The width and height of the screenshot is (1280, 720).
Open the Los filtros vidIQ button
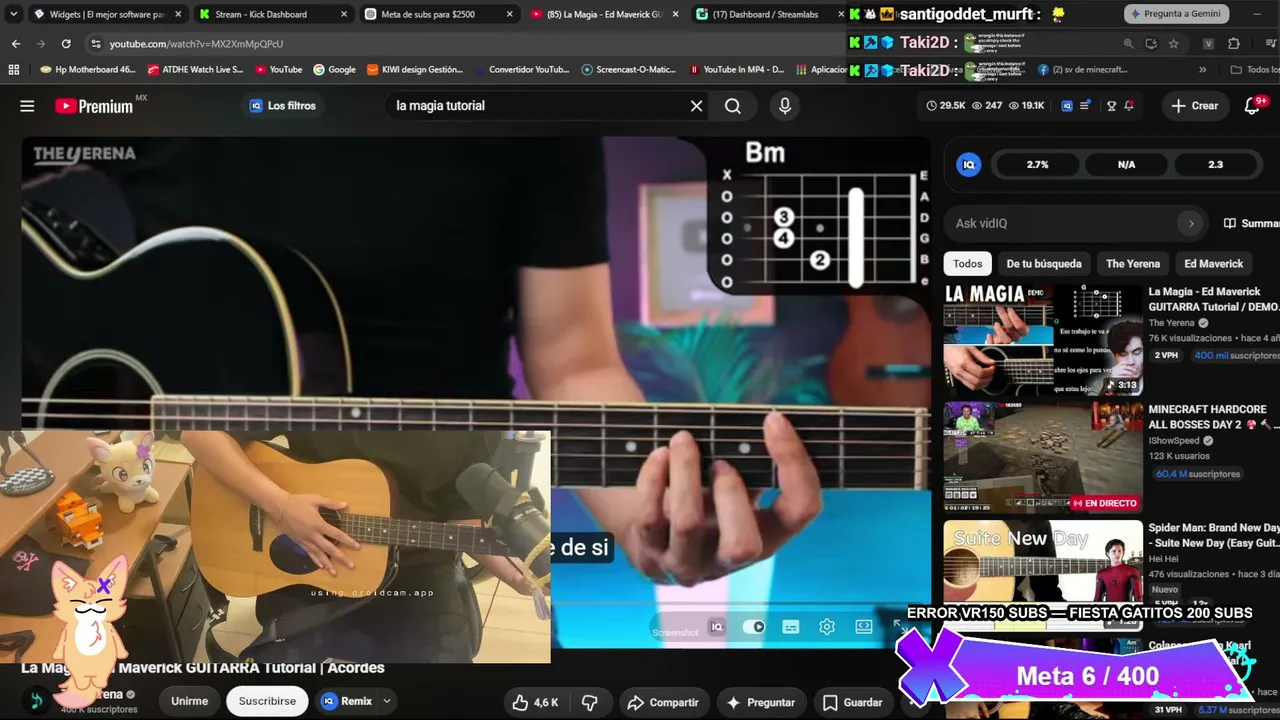click(283, 106)
